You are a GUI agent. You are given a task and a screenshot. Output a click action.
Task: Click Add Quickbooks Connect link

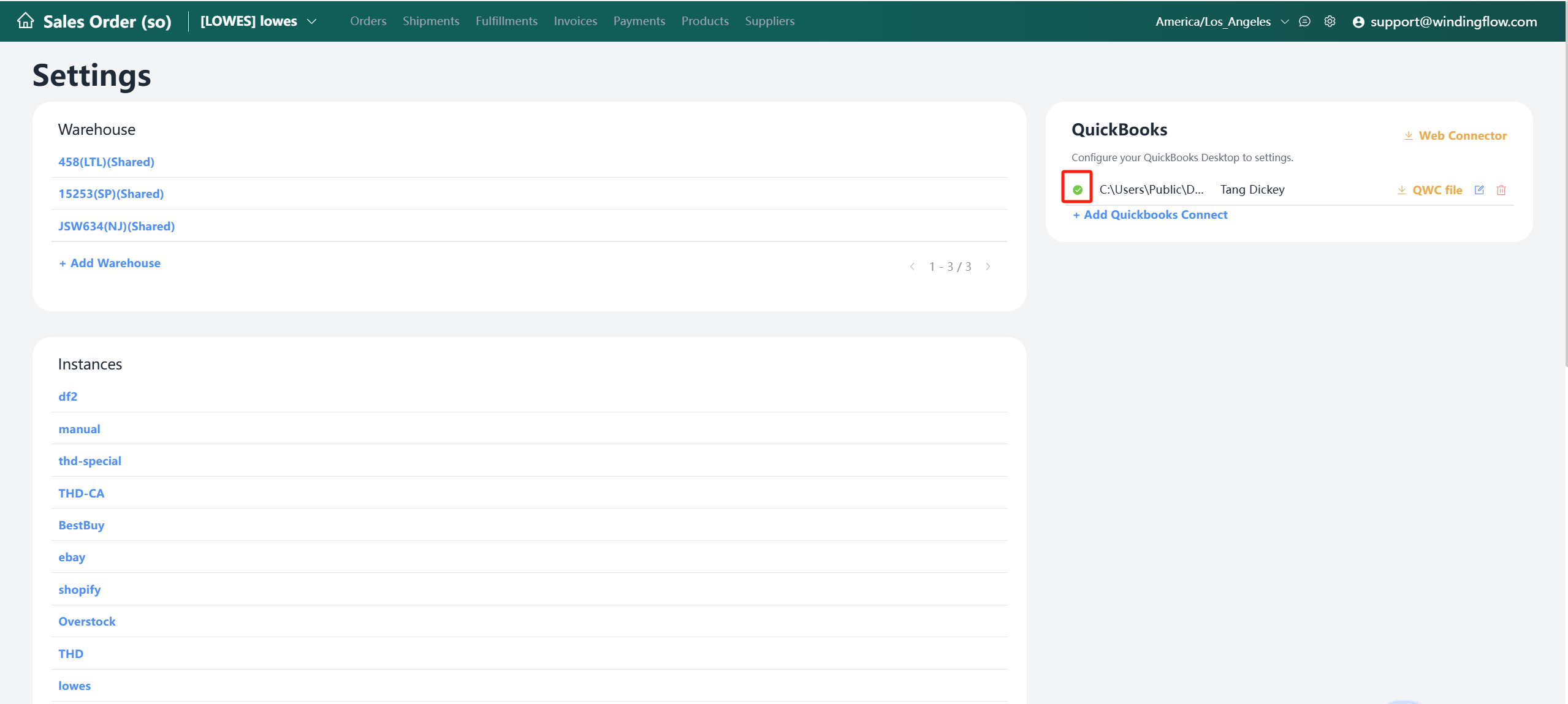point(1149,214)
